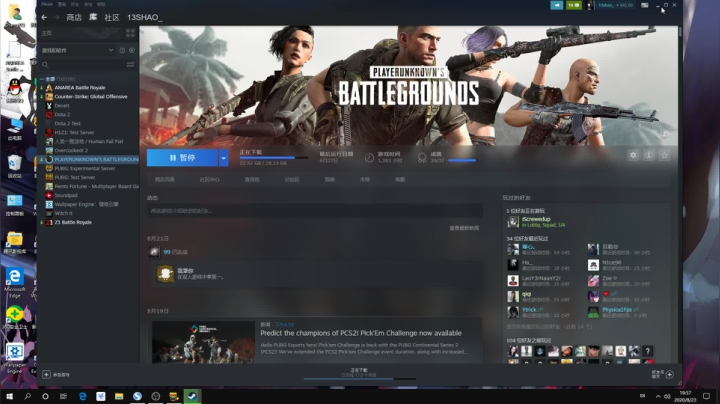Image resolution: width=720 pixels, height=404 pixels.
Task: Open the 社区中心 game link
Action: coord(209,180)
